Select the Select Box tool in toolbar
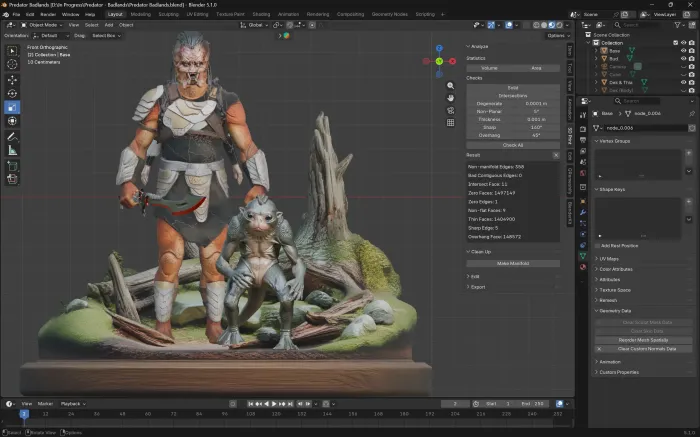The image size is (700, 437). click(12, 51)
